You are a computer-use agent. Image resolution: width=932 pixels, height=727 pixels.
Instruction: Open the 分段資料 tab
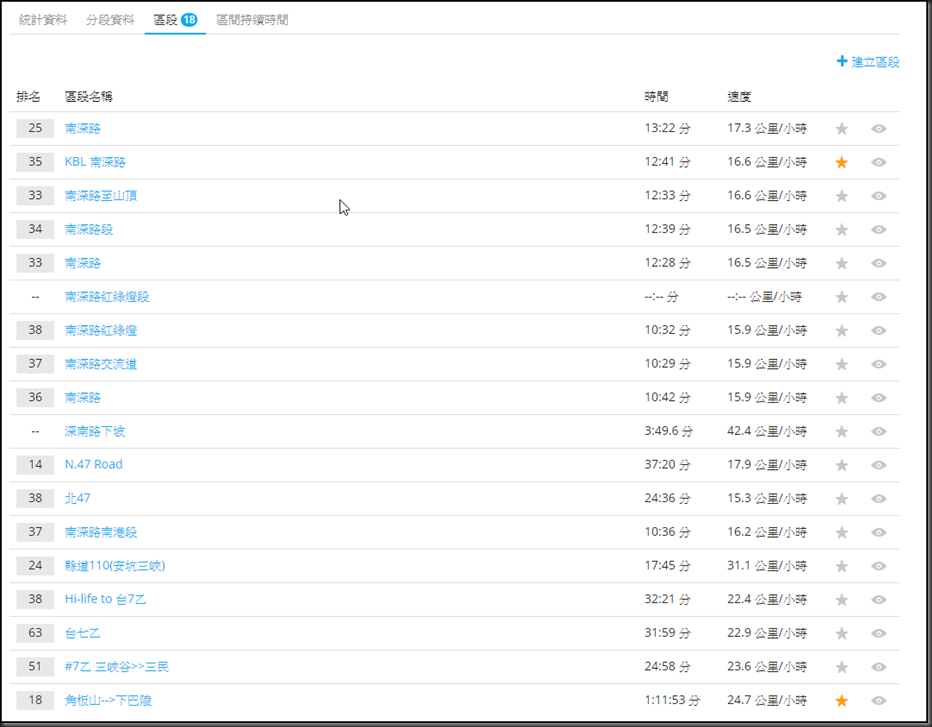coord(110,20)
